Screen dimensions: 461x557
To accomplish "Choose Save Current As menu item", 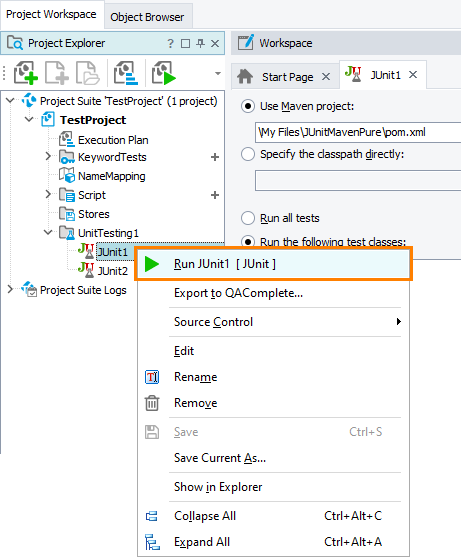I will [273, 458].
